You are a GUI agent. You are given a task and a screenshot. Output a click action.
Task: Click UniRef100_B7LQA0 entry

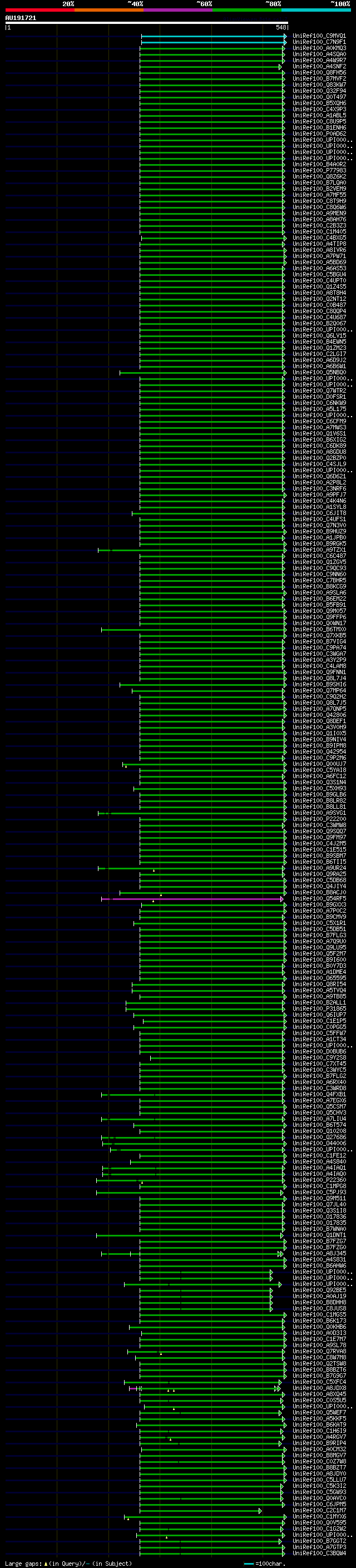[x=319, y=182]
